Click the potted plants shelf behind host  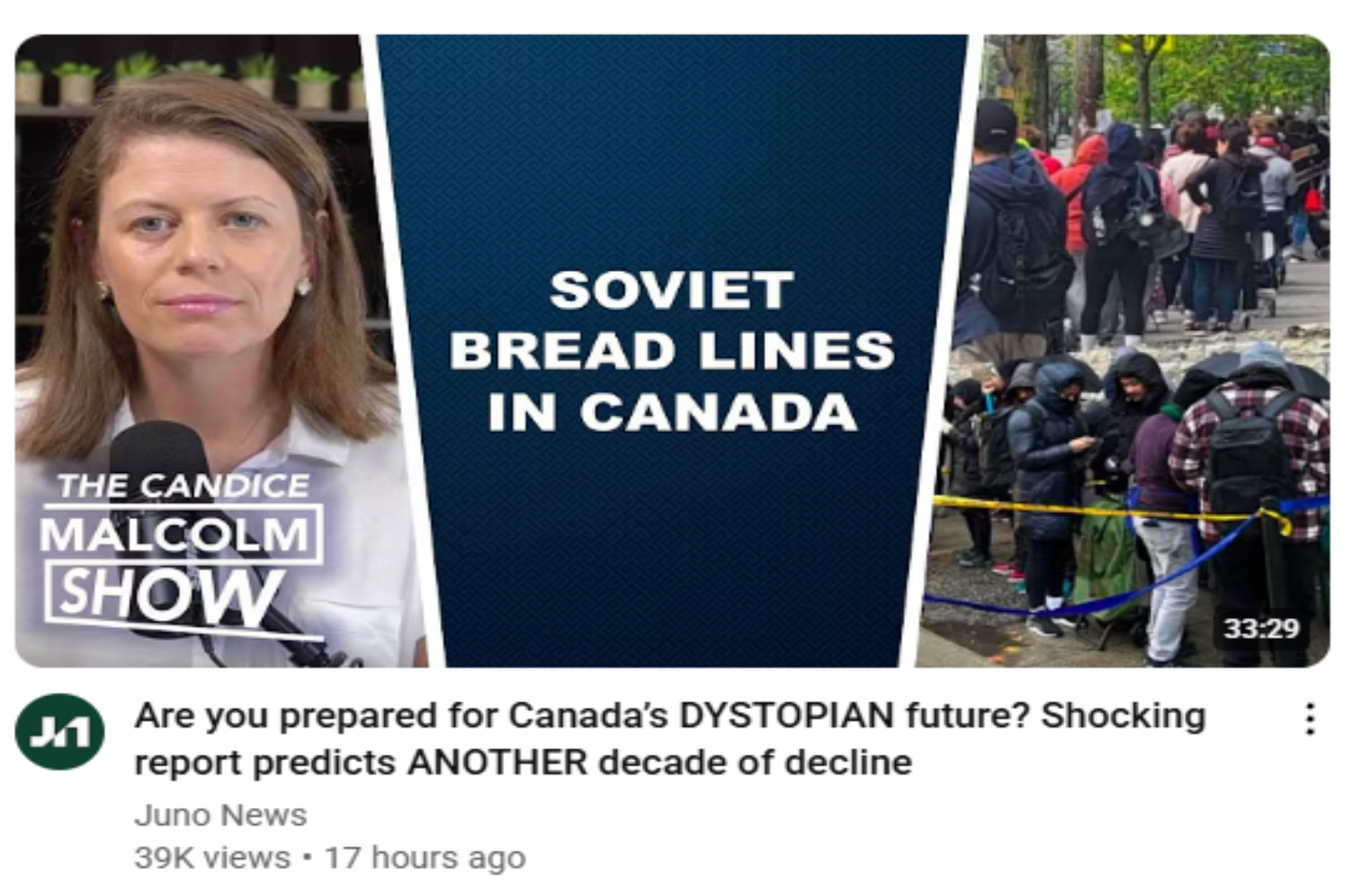189,83
